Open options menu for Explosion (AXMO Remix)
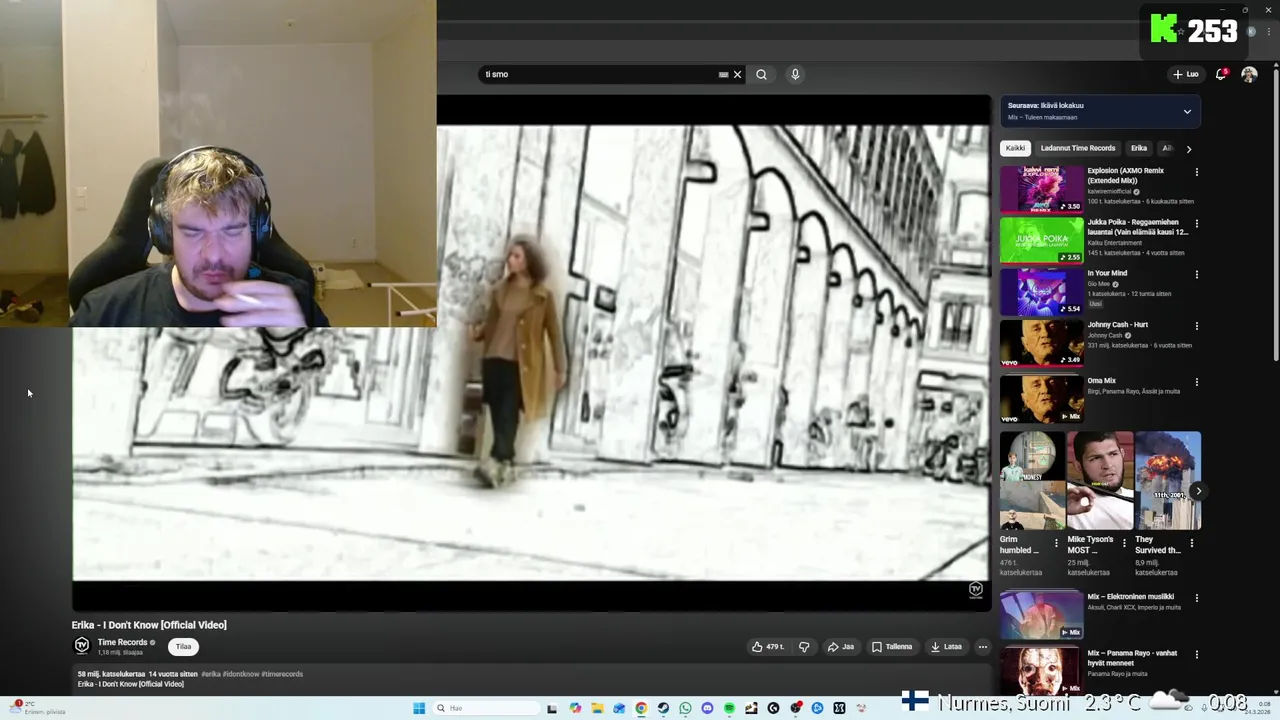Image resolution: width=1280 pixels, height=720 pixels. [x=1196, y=172]
